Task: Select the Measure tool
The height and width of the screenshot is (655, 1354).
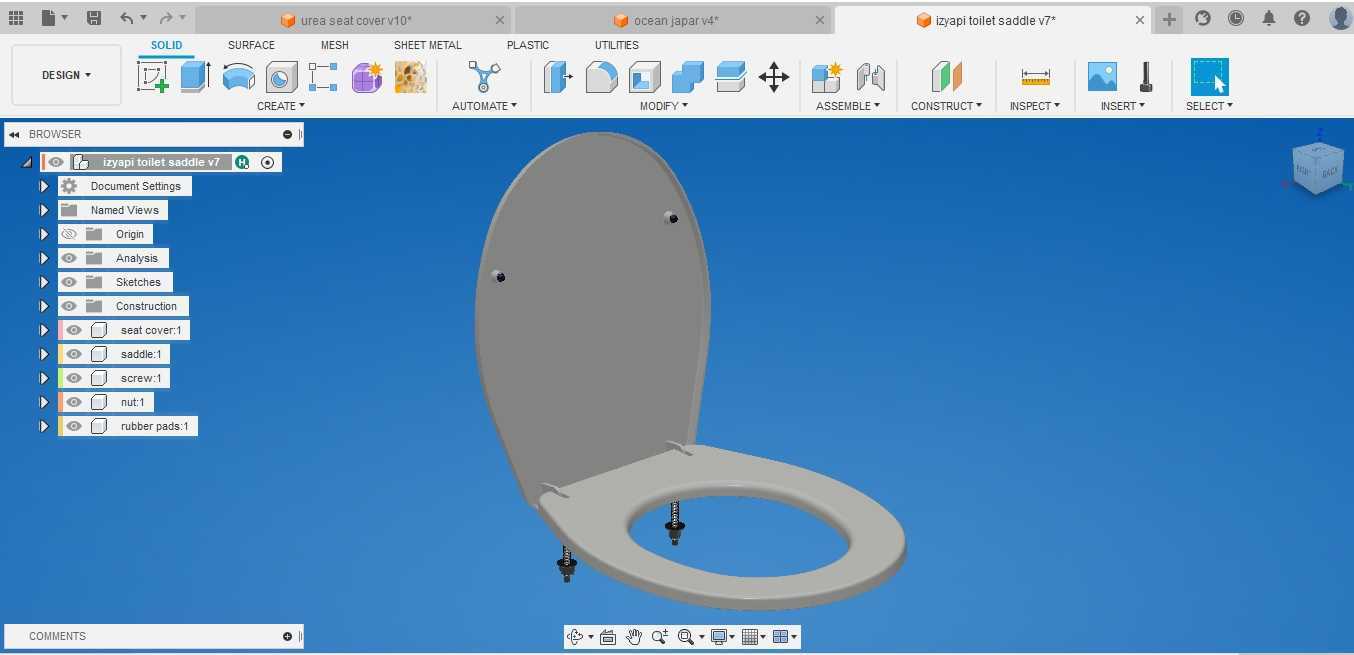Action: tap(1035, 77)
